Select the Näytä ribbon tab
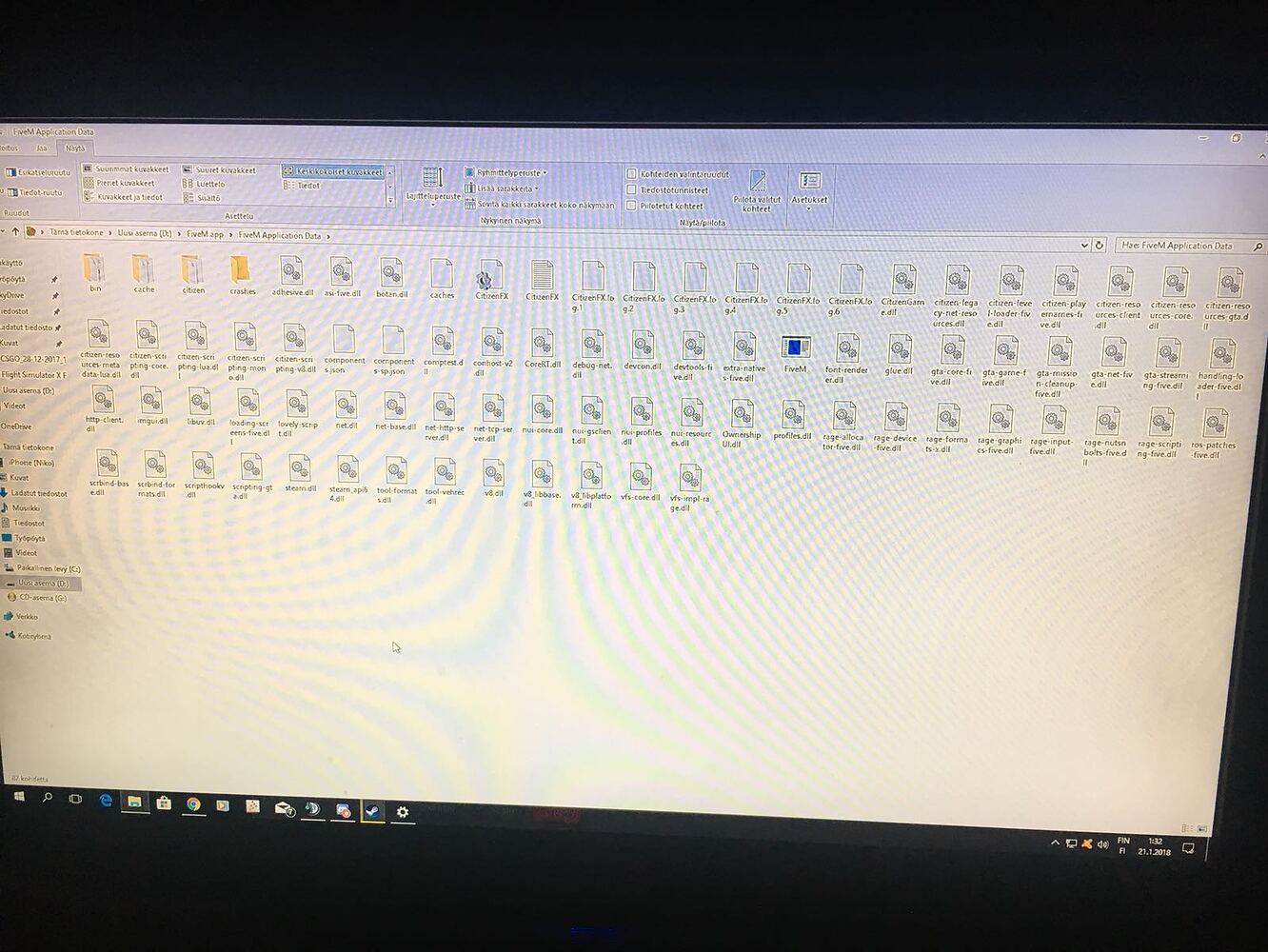This screenshot has height=952, width=1268. [x=74, y=148]
